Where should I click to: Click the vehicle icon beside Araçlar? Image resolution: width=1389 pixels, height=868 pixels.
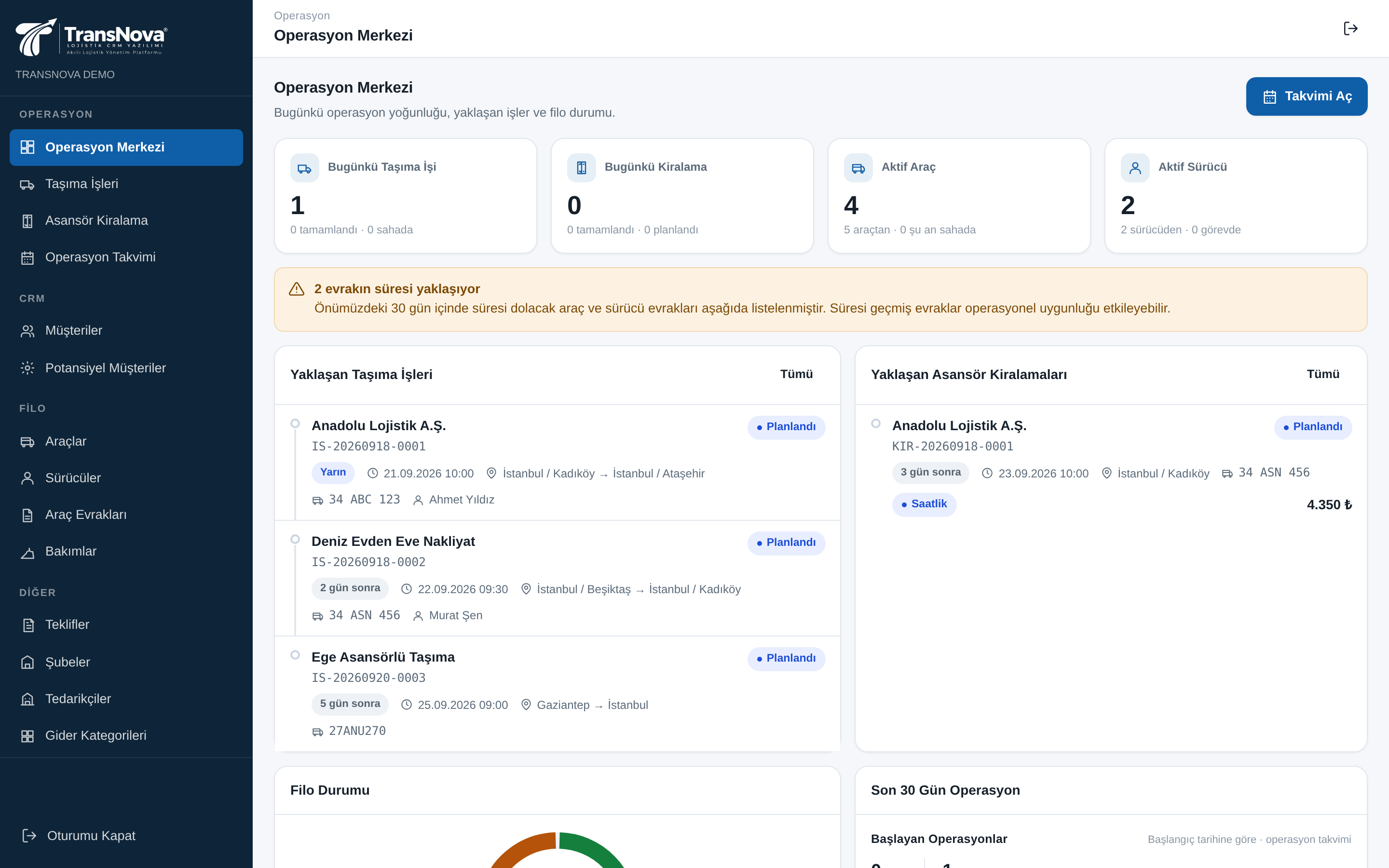[27, 441]
